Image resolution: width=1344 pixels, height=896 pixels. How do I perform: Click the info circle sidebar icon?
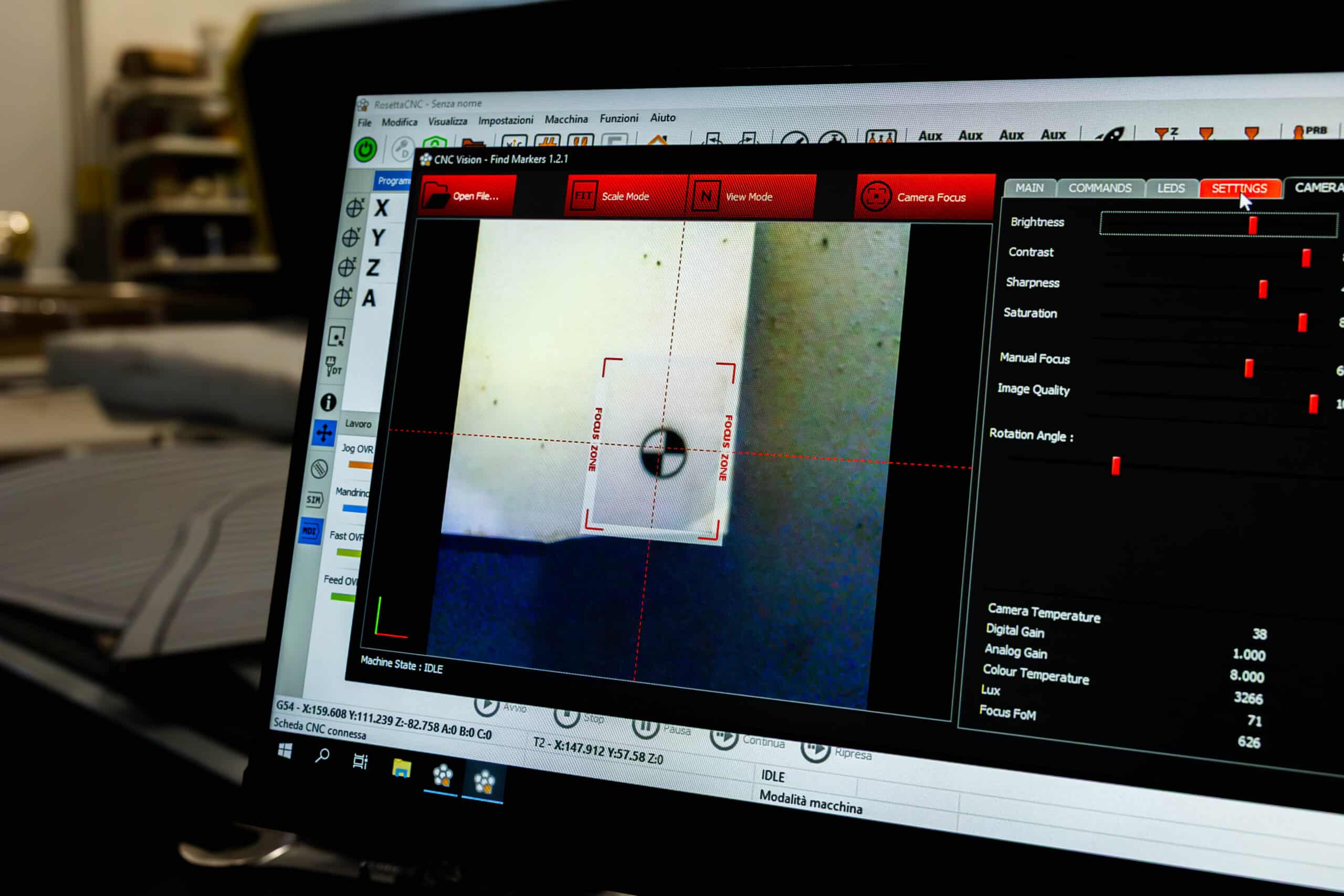click(328, 402)
